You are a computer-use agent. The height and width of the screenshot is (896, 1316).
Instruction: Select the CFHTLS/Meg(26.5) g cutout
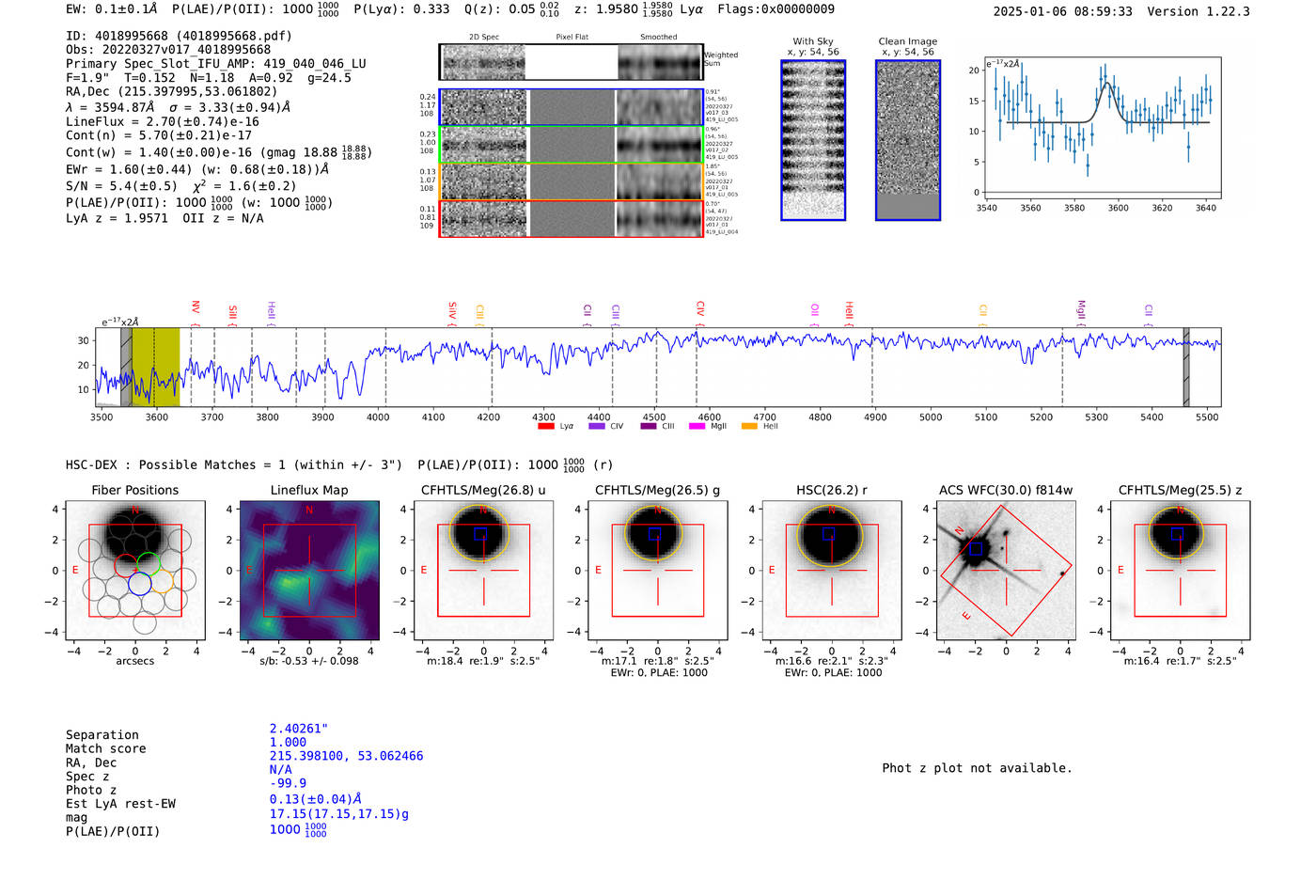pyautogui.click(x=658, y=571)
